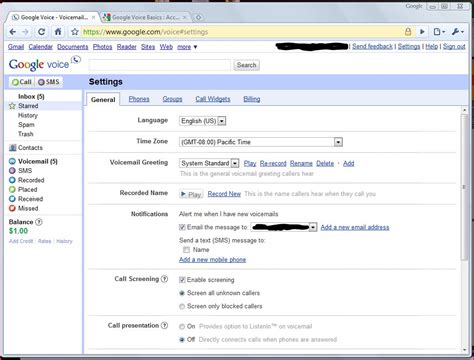Open Inbox (5) in the sidebar
The height and width of the screenshot is (360, 474).
(x=31, y=97)
